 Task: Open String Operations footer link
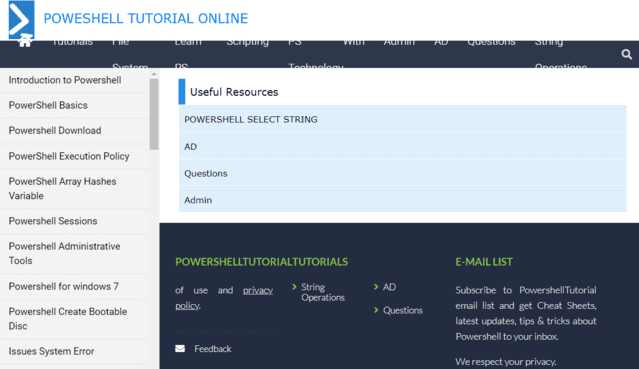pyautogui.click(x=323, y=292)
